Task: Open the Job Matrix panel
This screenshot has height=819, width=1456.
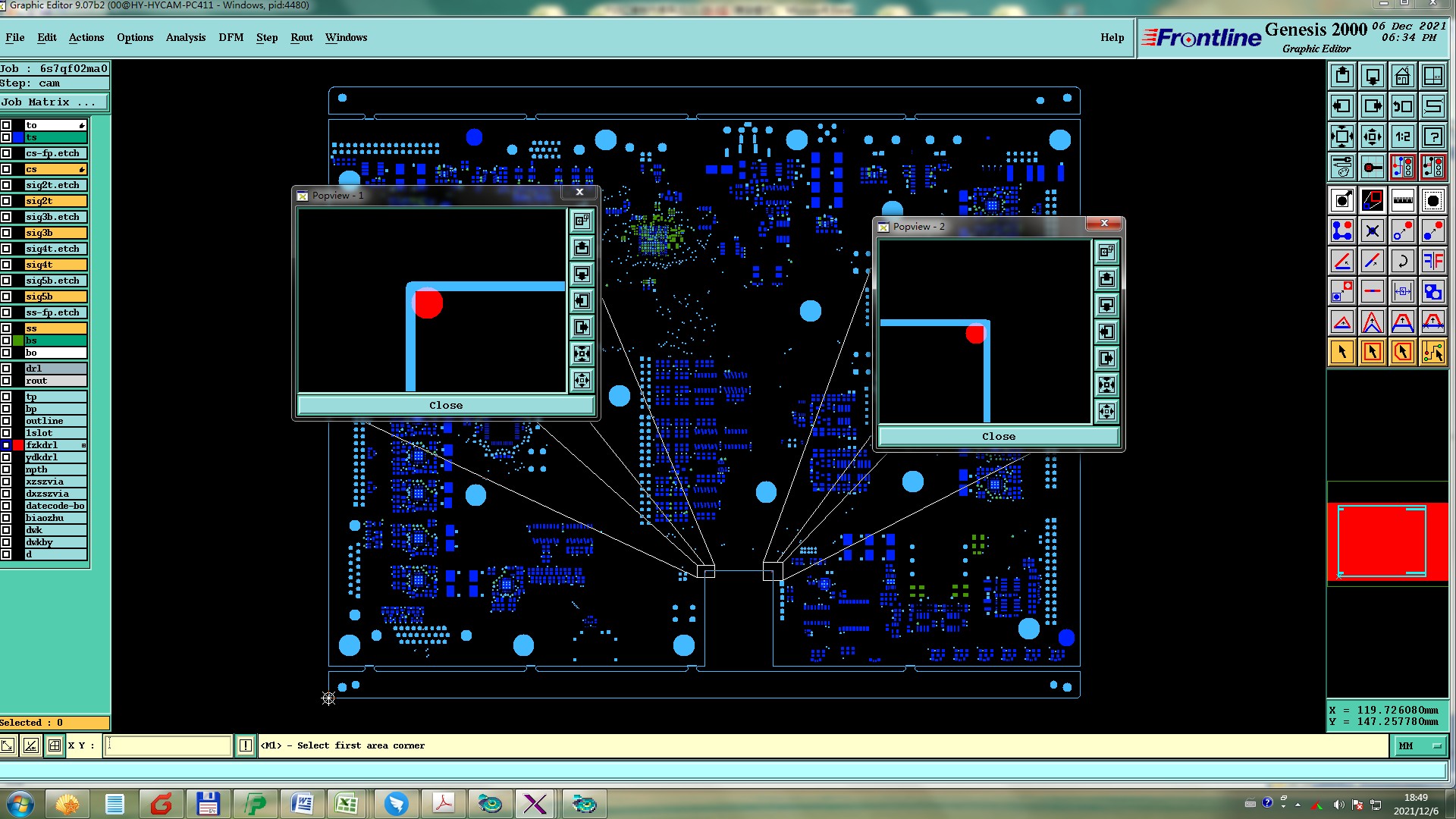Action: pyautogui.click(x=54, y=102)
